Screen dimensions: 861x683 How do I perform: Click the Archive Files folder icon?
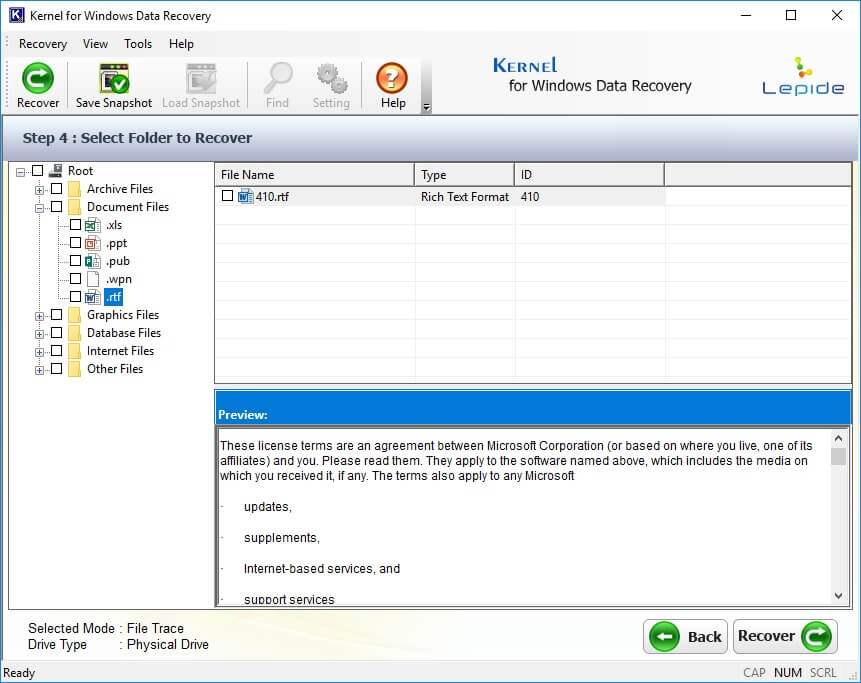(75, 189)
